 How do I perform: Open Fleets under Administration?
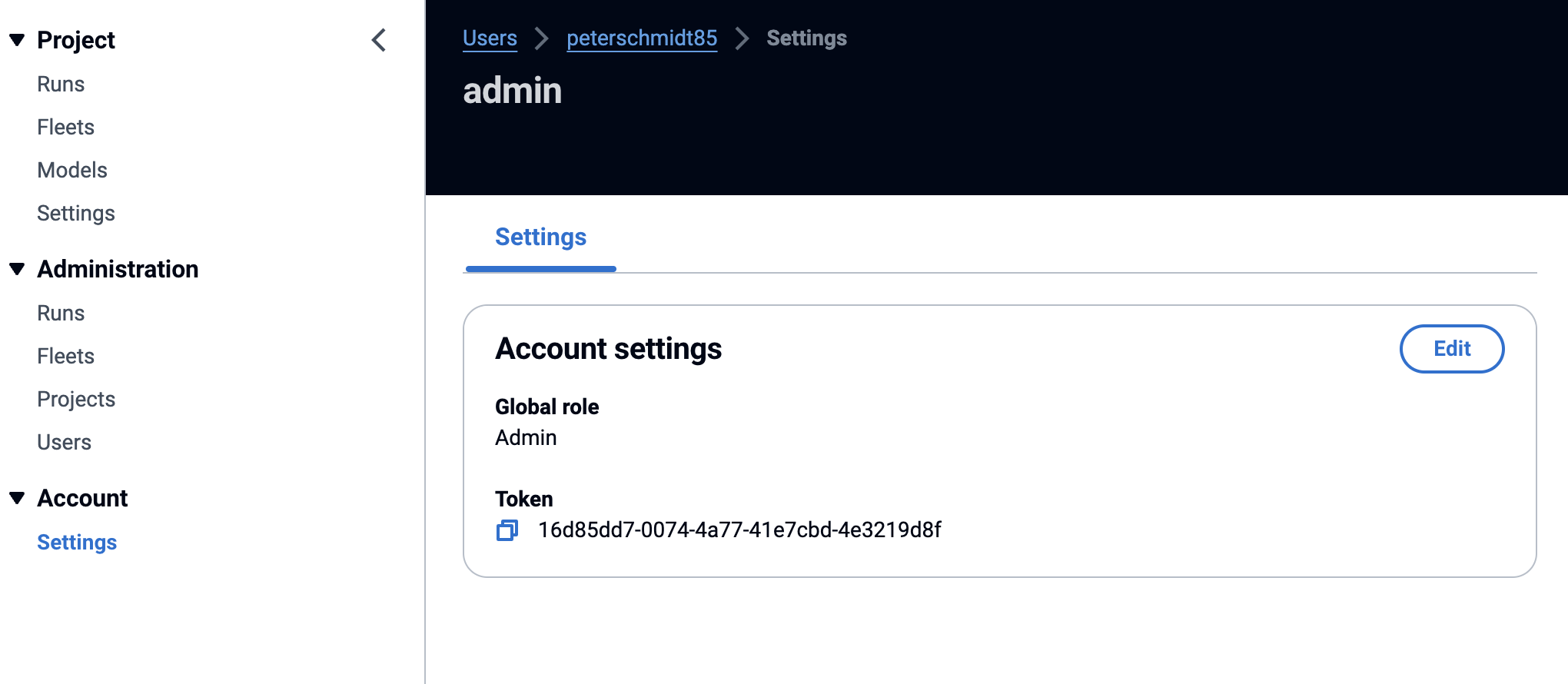(66, 357)
